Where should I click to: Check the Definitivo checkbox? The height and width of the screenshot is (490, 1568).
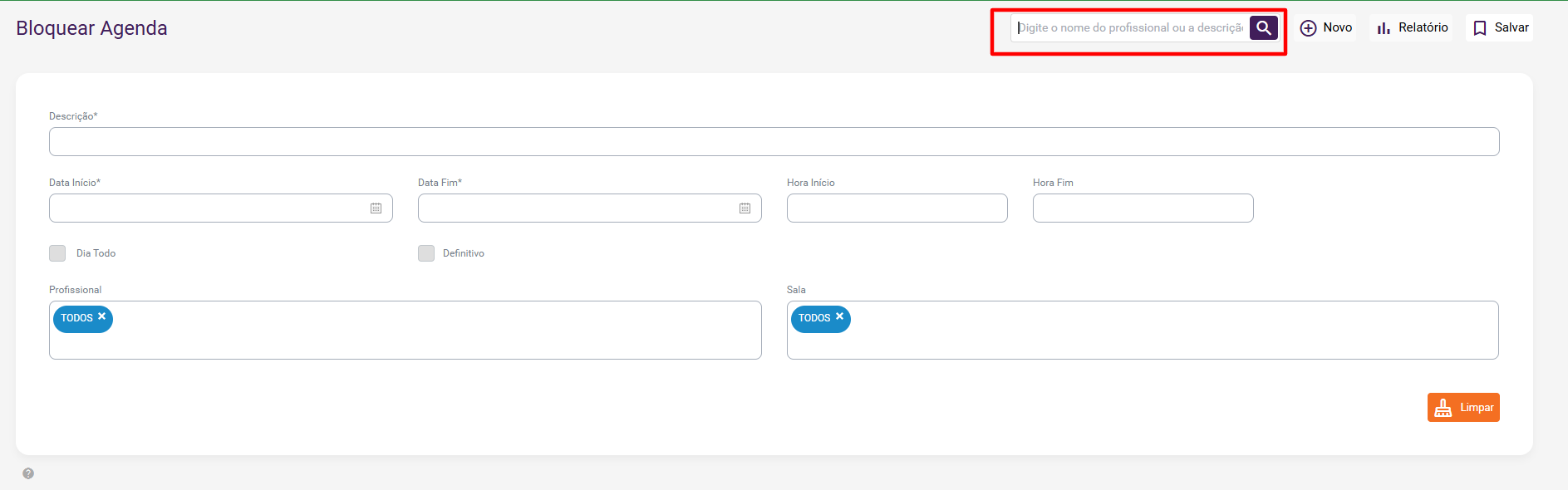click(x=426, y=253)
